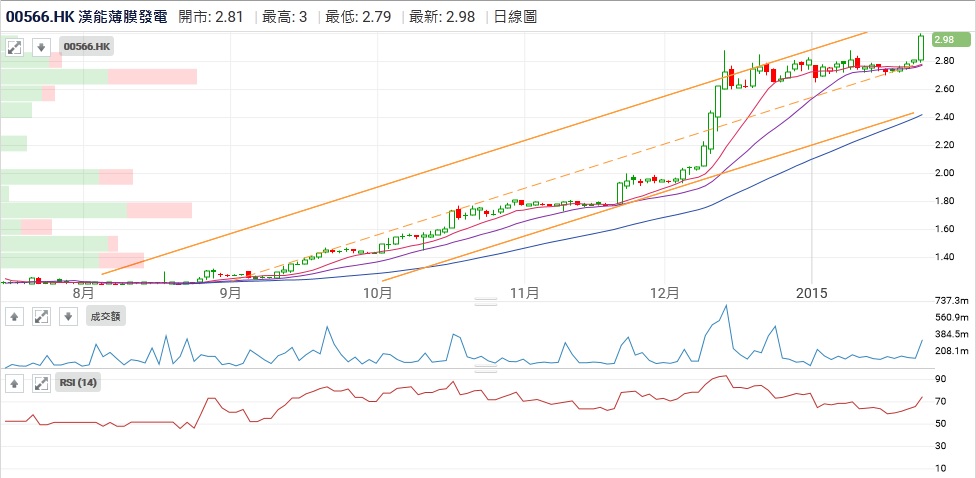Move the 00566.HK price pane down
The width and height of the screenshot is (976, 478).
(x=41, y=47)
